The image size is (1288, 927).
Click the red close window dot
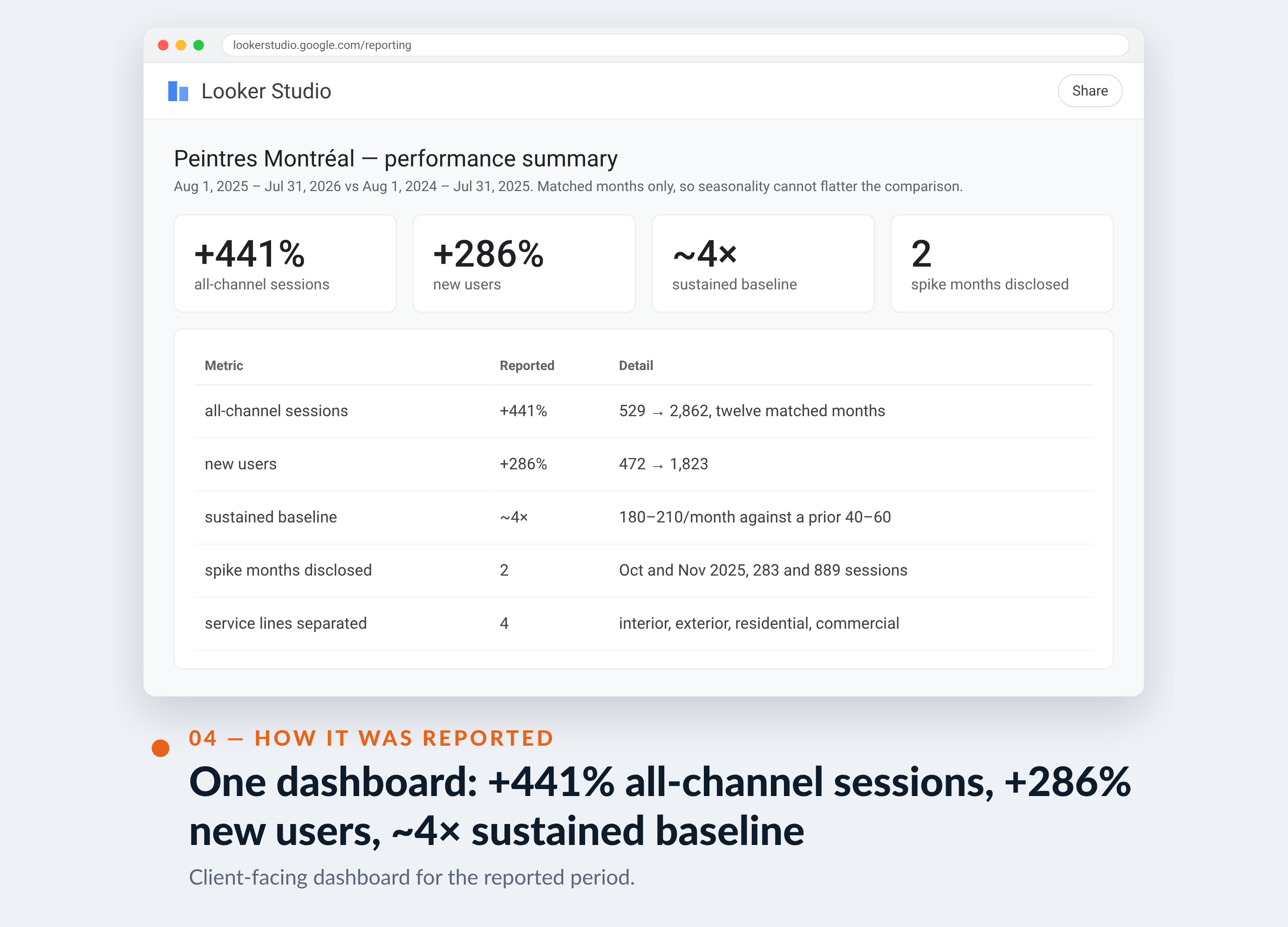163,45
